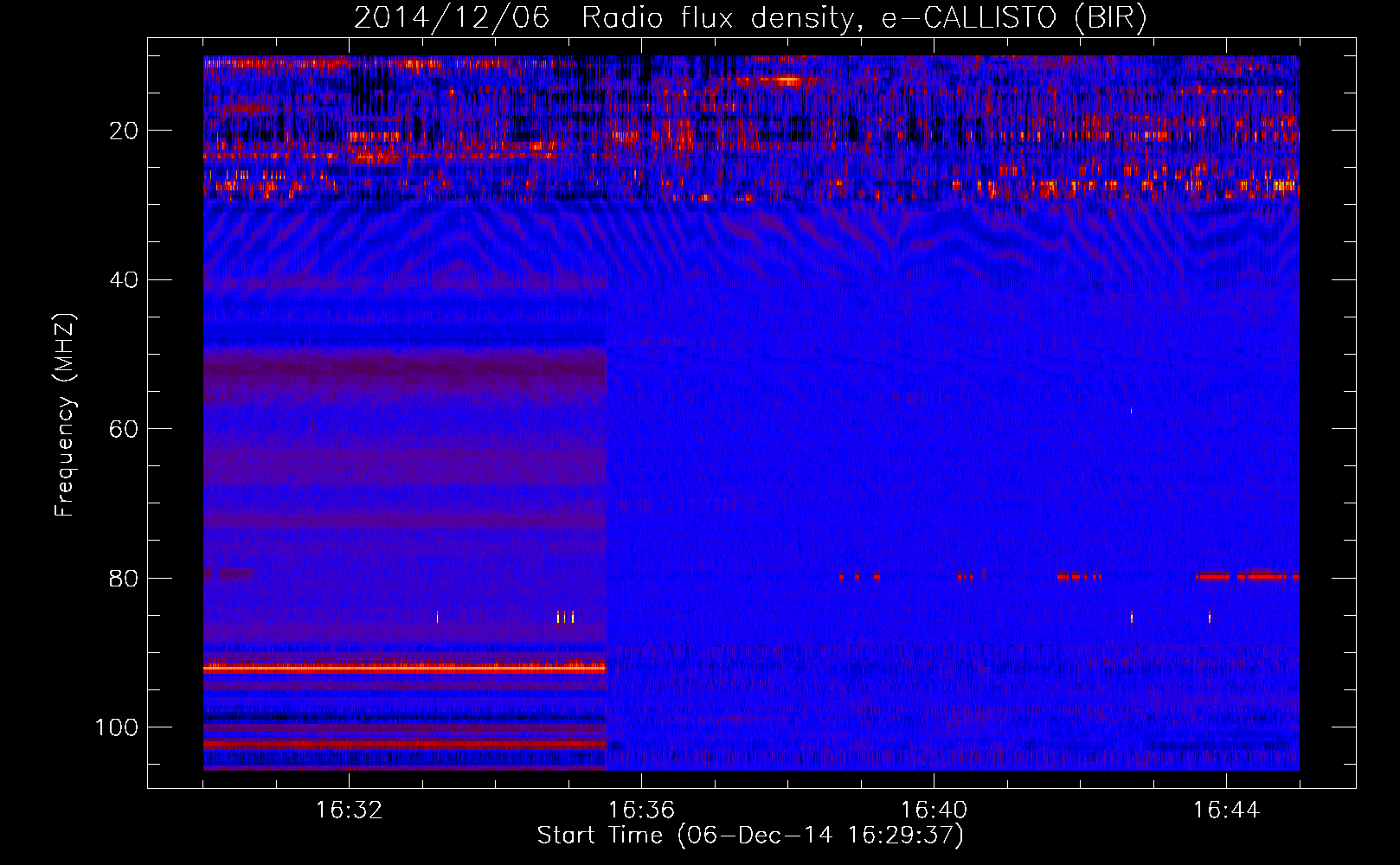The width and height of the screenshot is (1400, 865).
Task: Click the bright red band near 92 MHz
Action: (404, 668)
